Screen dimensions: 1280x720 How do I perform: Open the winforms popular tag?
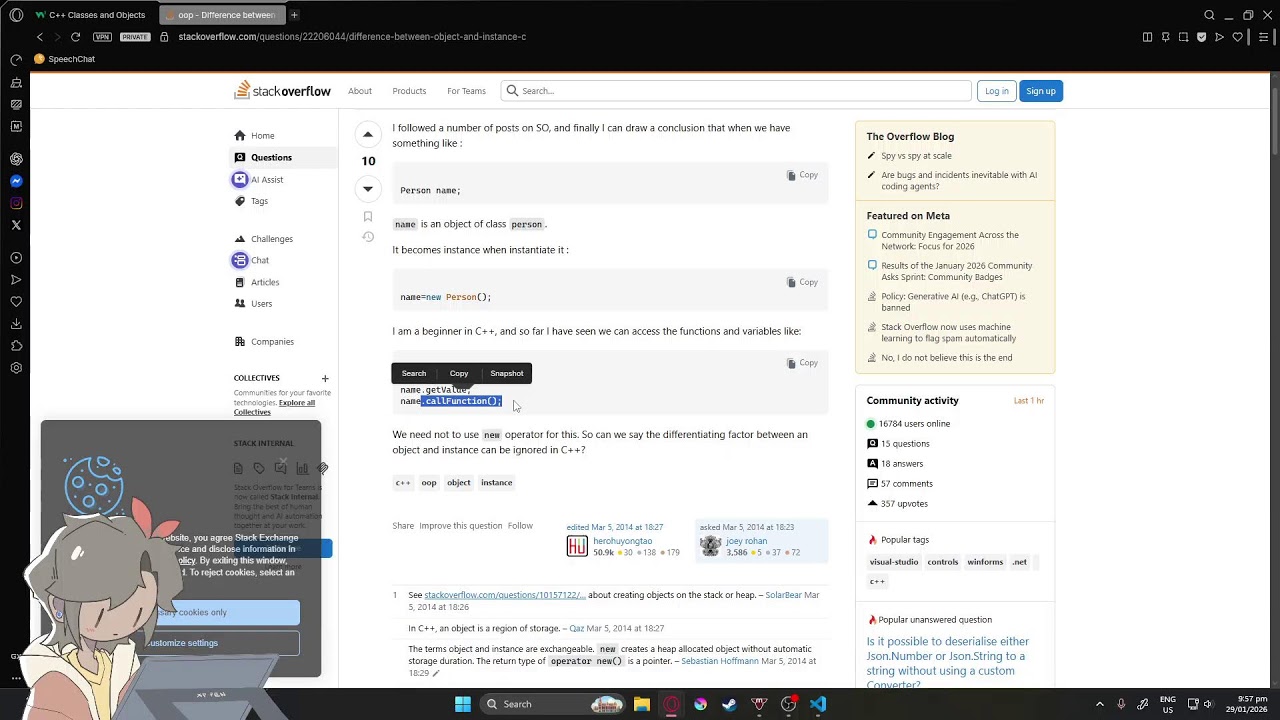[985, 562]
